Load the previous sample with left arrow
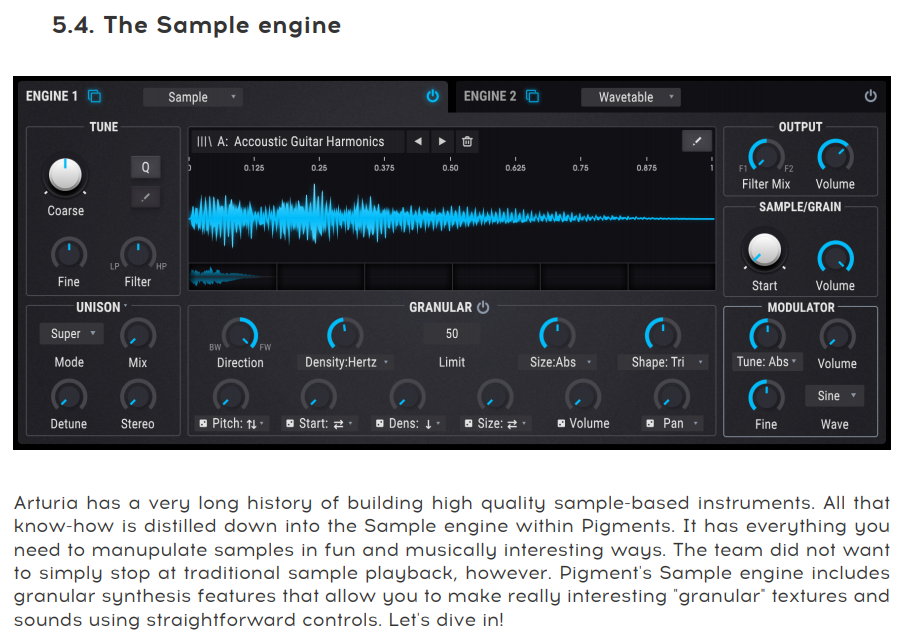The width and height of the screenshot is (902, 641). click(418, 142)
